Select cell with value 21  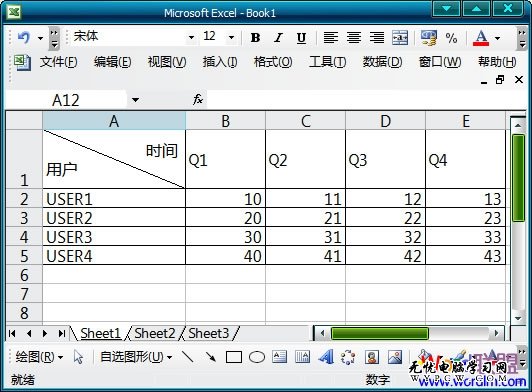pos(305,218)
